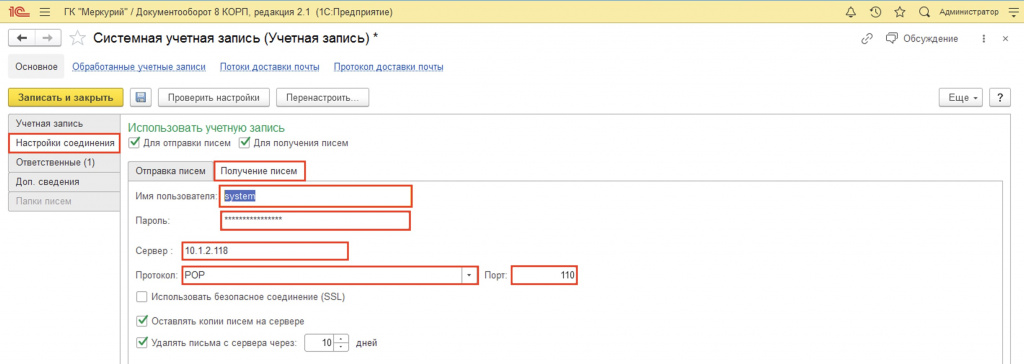Open Потоки доставки почты link
Image resolution: width=1024 pixels, height=364 pixels.
click(270, 67)
